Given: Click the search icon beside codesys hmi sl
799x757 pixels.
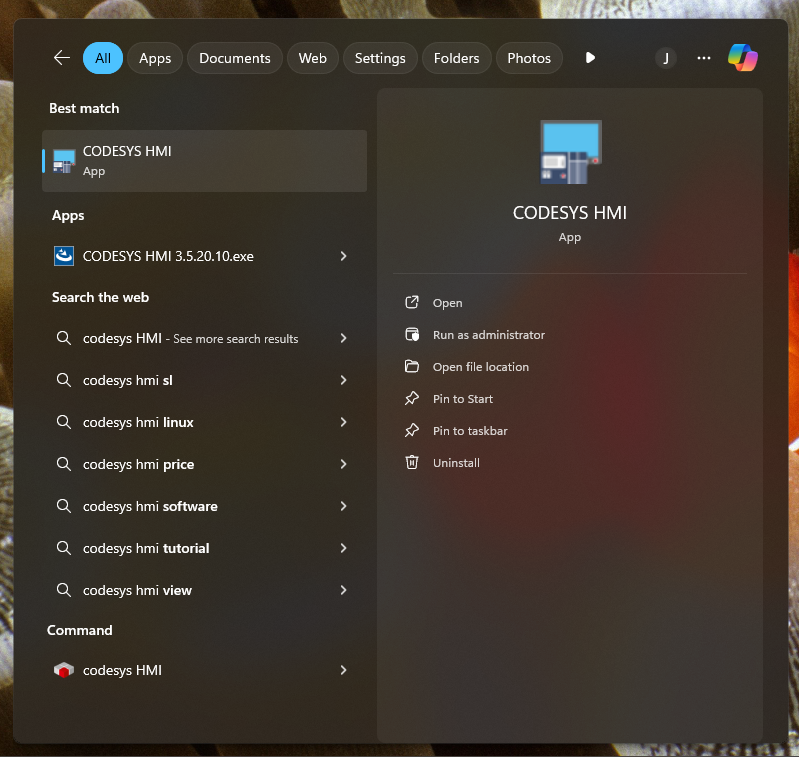Looking at the screenshot, I should pos(64,380).
